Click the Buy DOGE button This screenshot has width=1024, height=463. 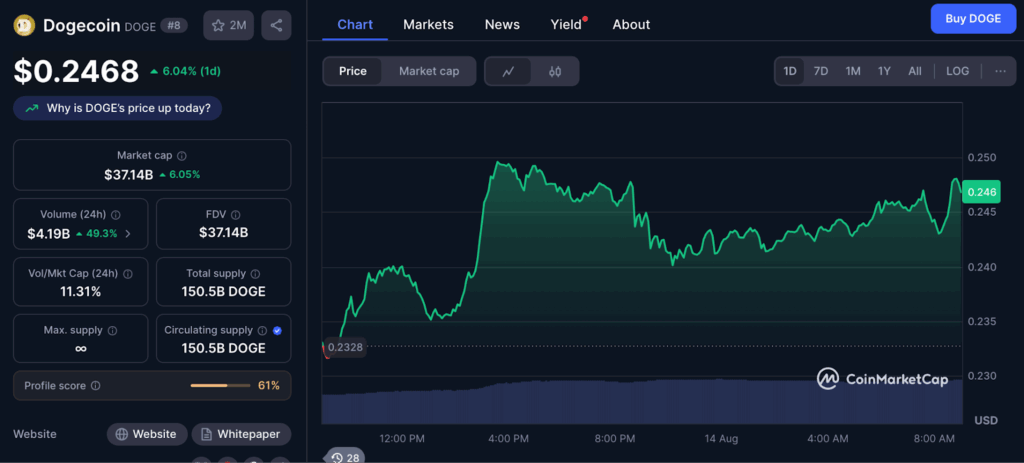click(971, 19)
